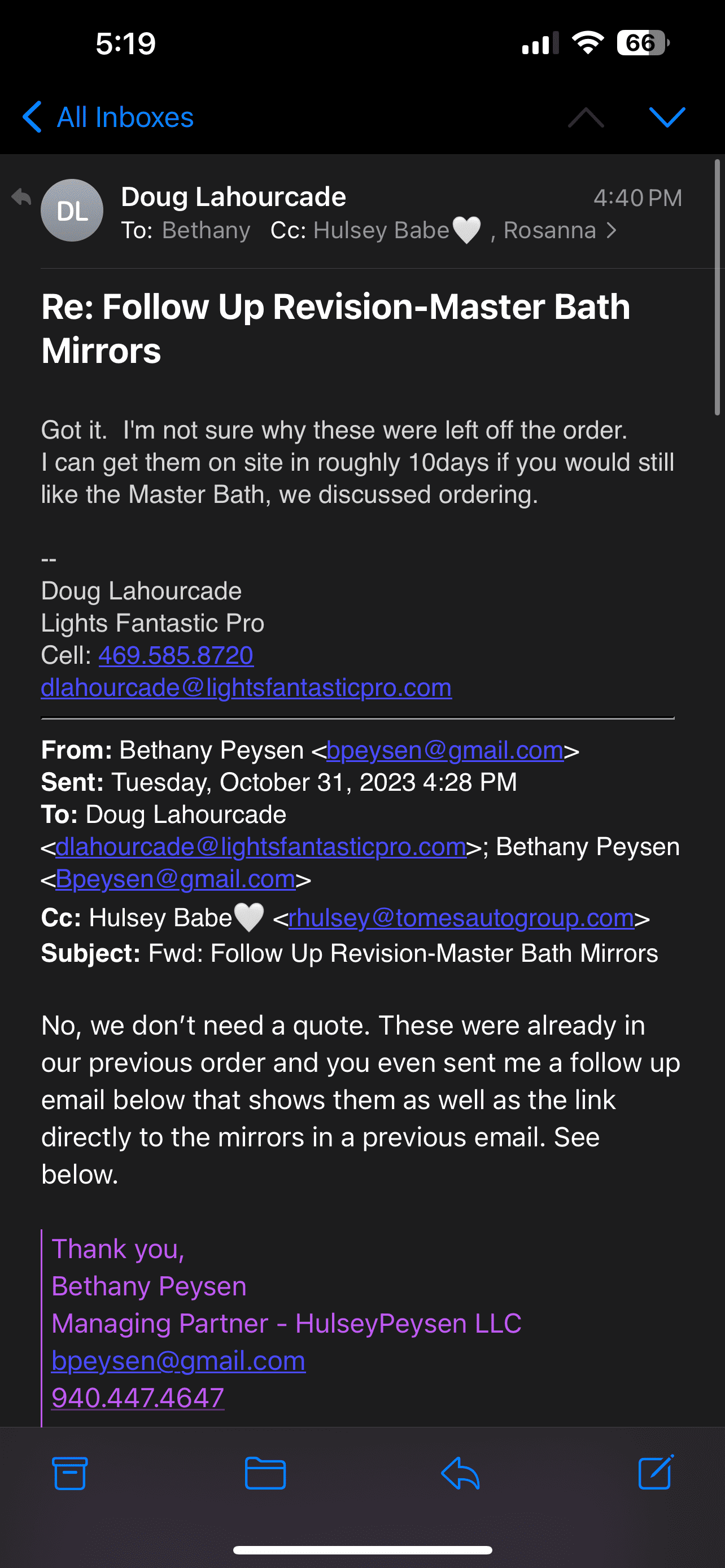
Task: Tap the replied indicator arrow beside avatar
Action: [21, 197]
